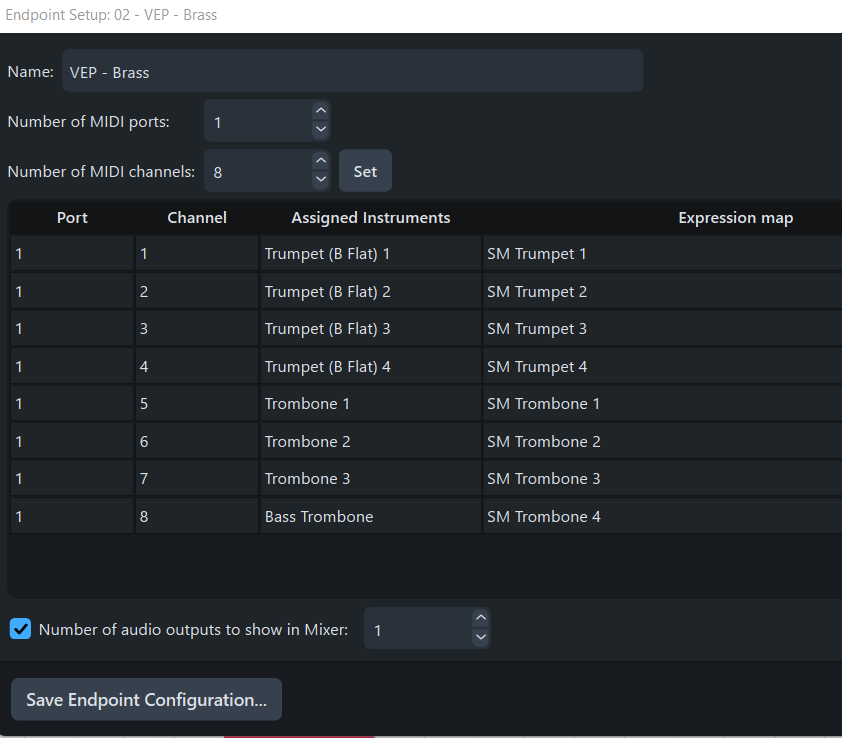This screenshot has width=842, height=738.
Task: Increase the number of MIDI channels
Action: coord(320,161)
